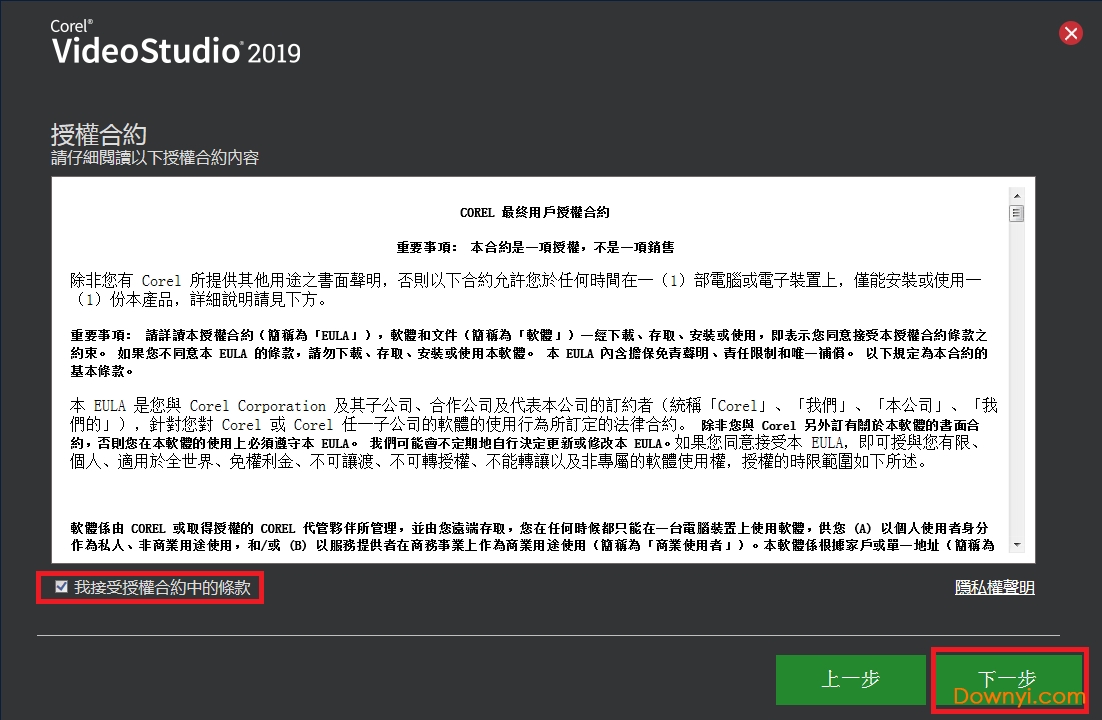This screenshot has width=1102, height=720.
Task: Click the paragraph starting 本 EULA 是您與 Corel Corporation
Action: [x=534, y=433]
